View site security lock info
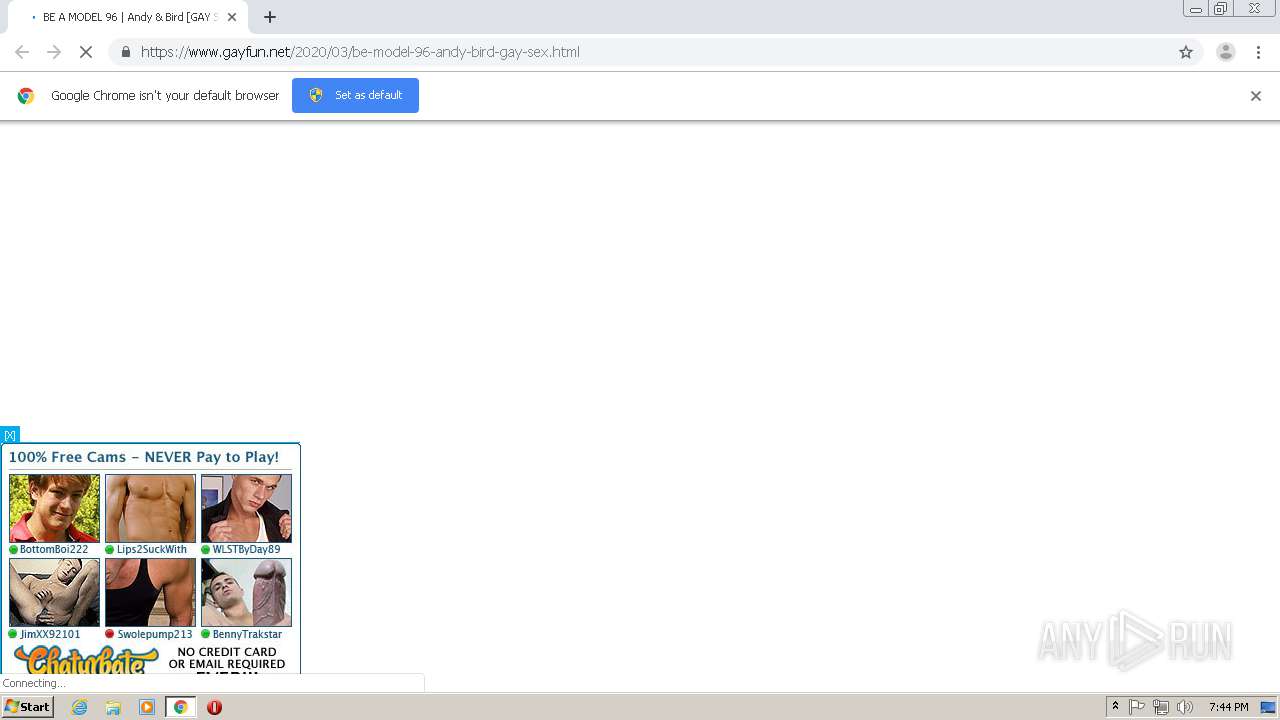1280x720 pixels. (x=125, y=52)
